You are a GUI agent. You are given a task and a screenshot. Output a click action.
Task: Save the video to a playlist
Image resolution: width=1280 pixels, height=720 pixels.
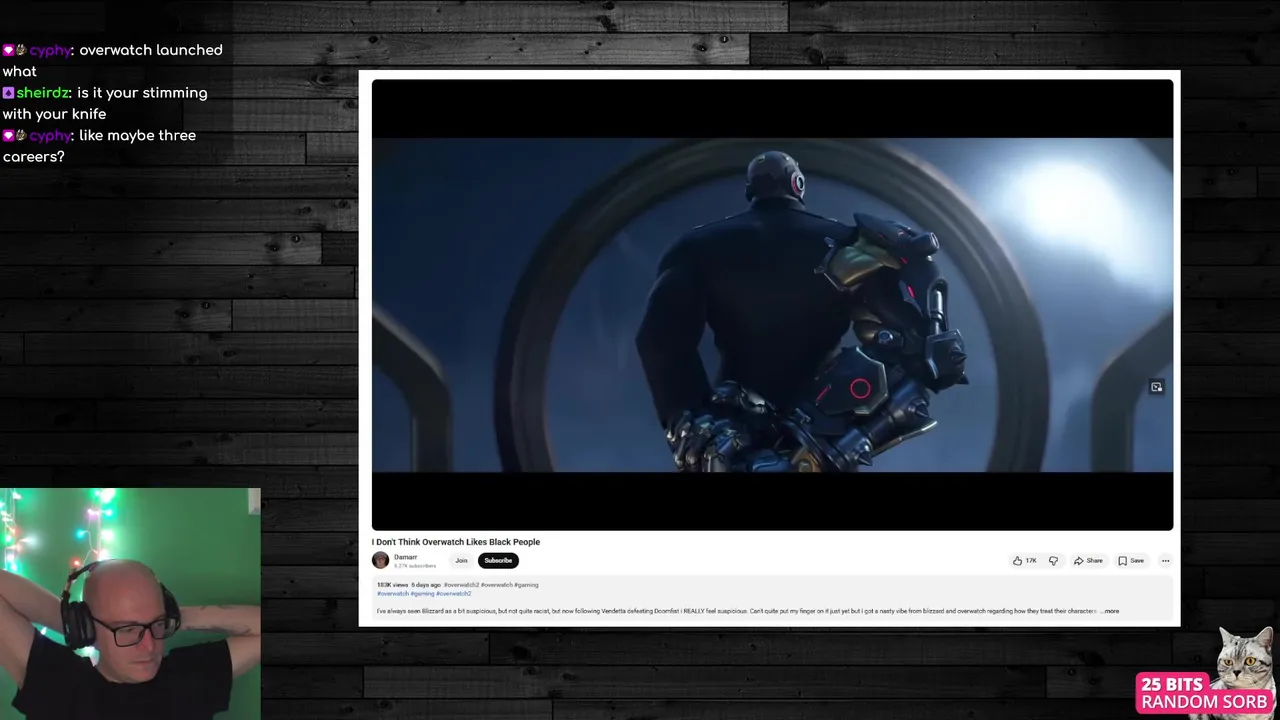click(x=1131, y=561)
